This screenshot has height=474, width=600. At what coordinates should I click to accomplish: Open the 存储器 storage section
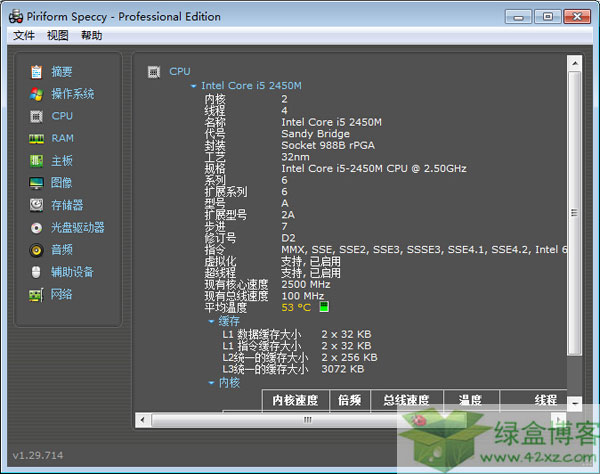[x=67, y=205]
